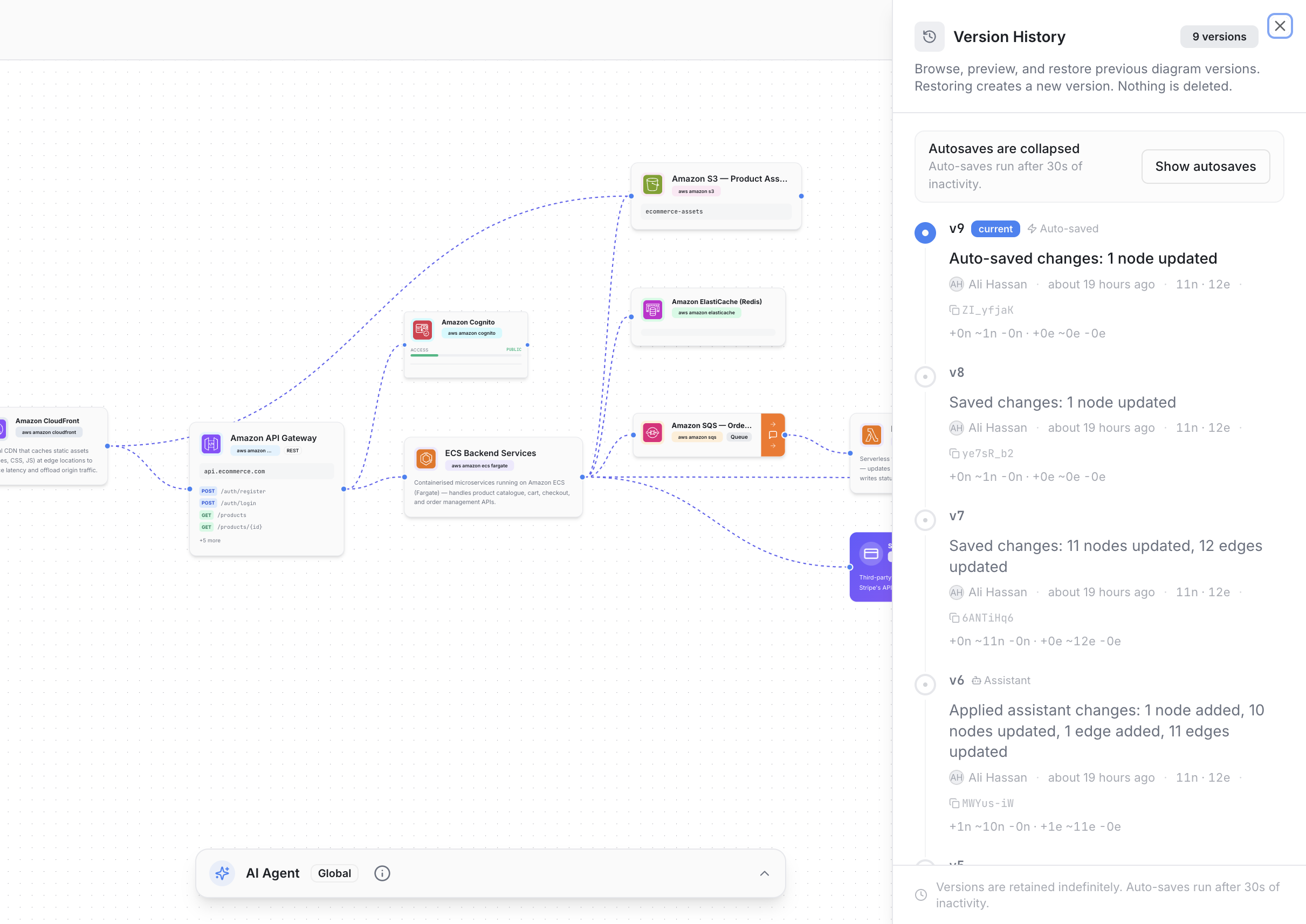
Task: Select the Amazon CloudFront node title
Action: click(47, 421)
